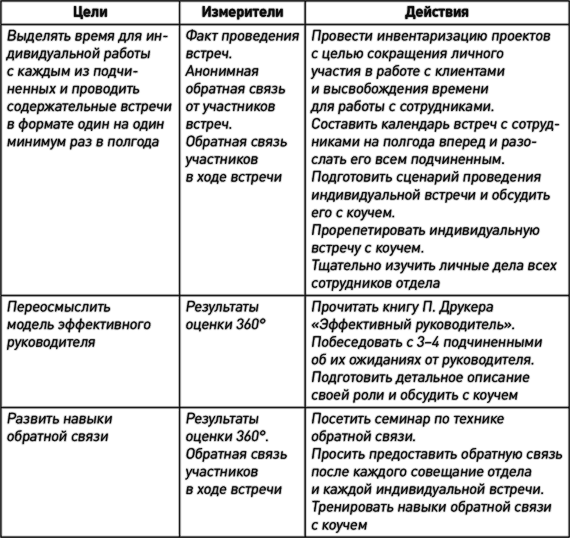The width and height of the screenshot is (570, 538).
Task: Click the text "Анонимная обратная связь"
Action: (235, 80)
